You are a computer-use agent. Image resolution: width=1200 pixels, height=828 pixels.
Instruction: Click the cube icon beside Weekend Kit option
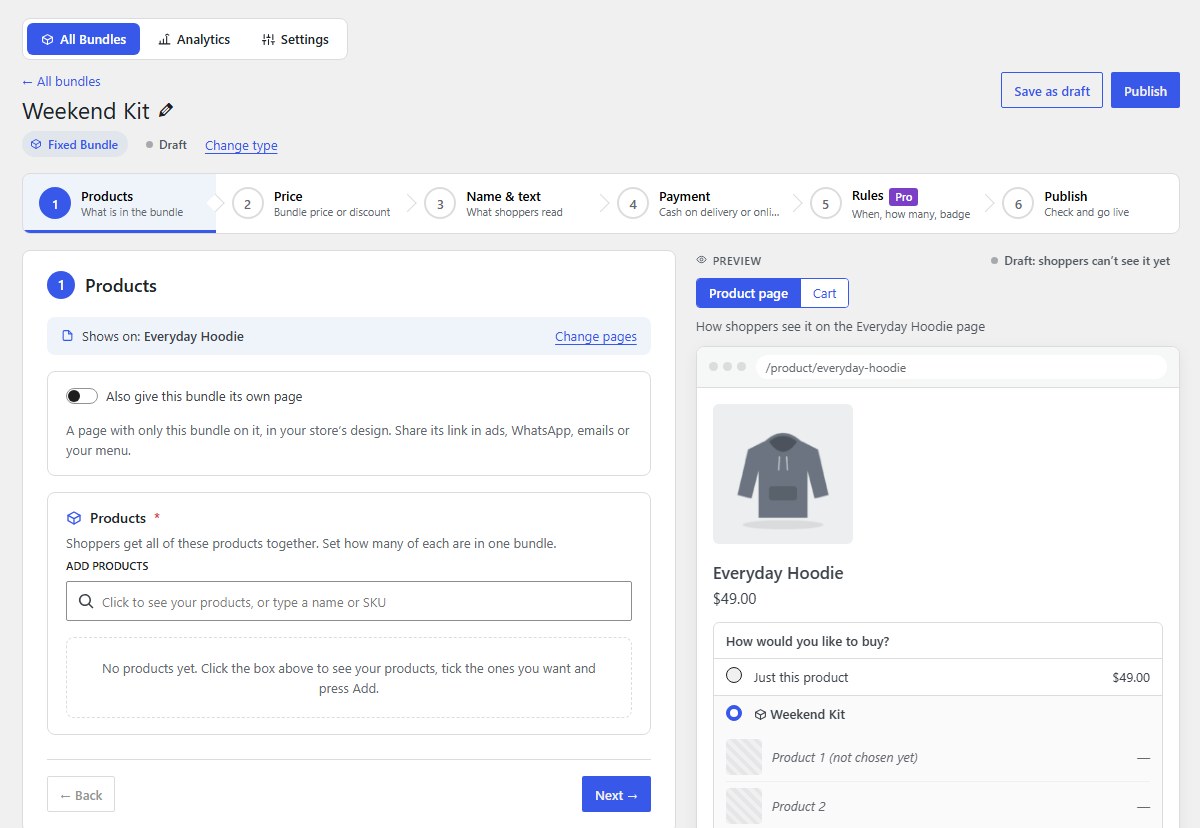pos(760,715)
